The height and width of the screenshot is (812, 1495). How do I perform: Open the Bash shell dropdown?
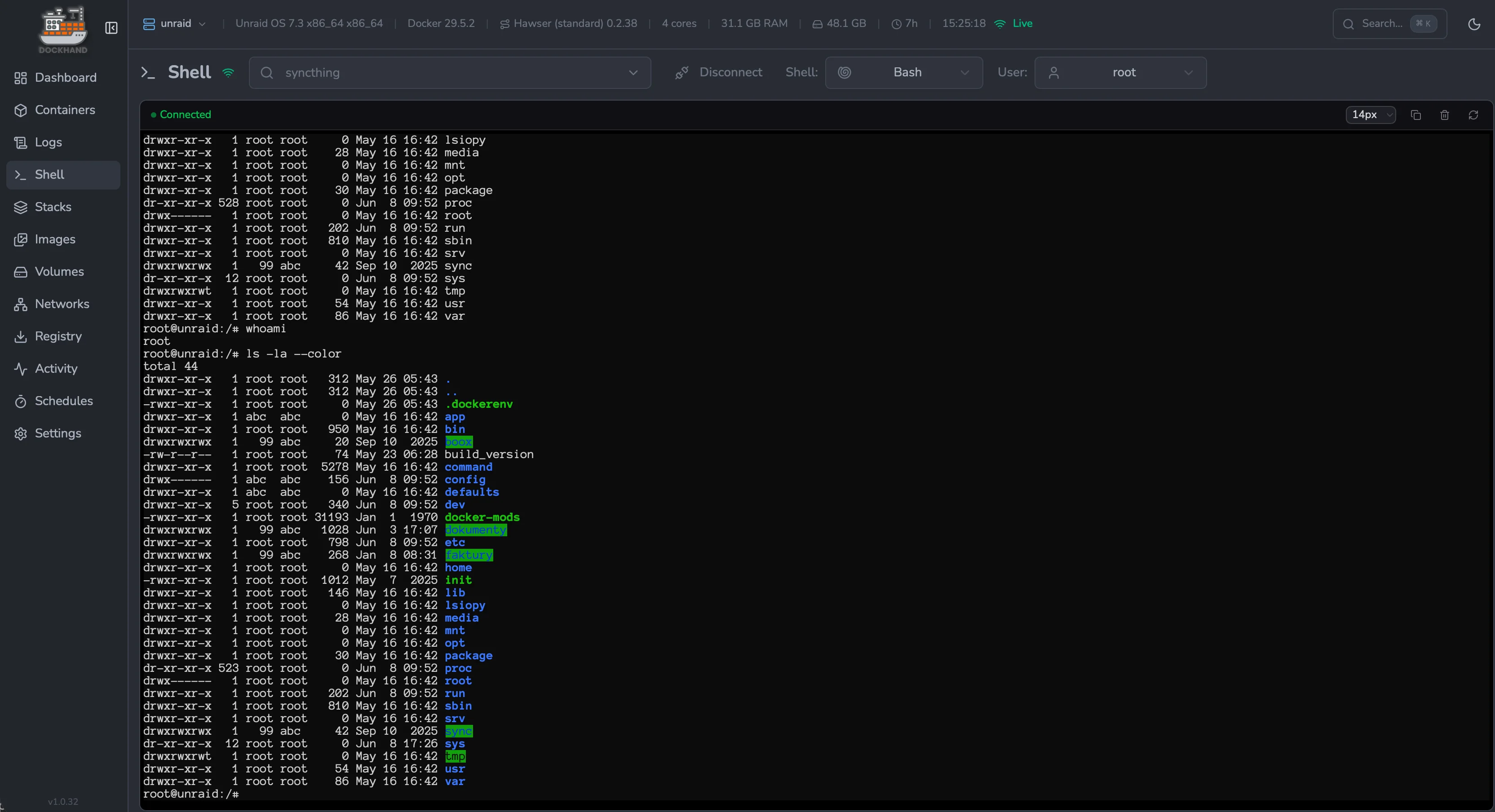click(904, 73)
